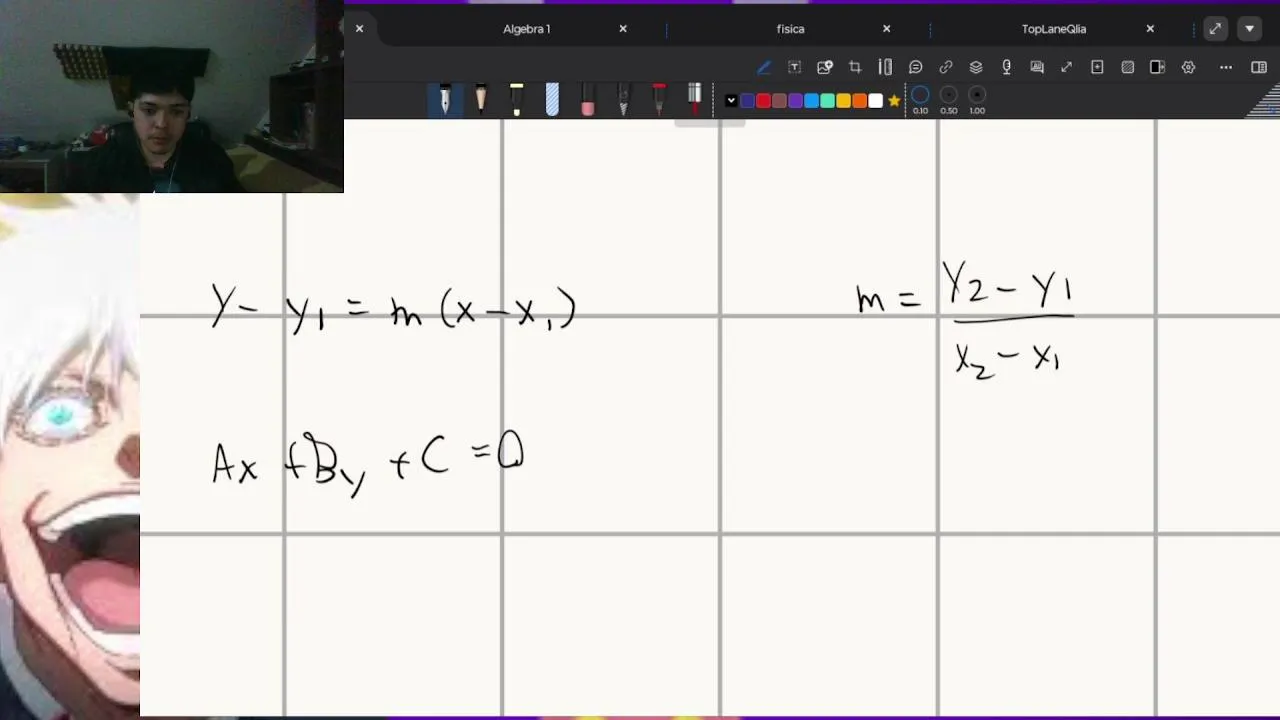Open the presentation slides icon

coord(1037,67)
